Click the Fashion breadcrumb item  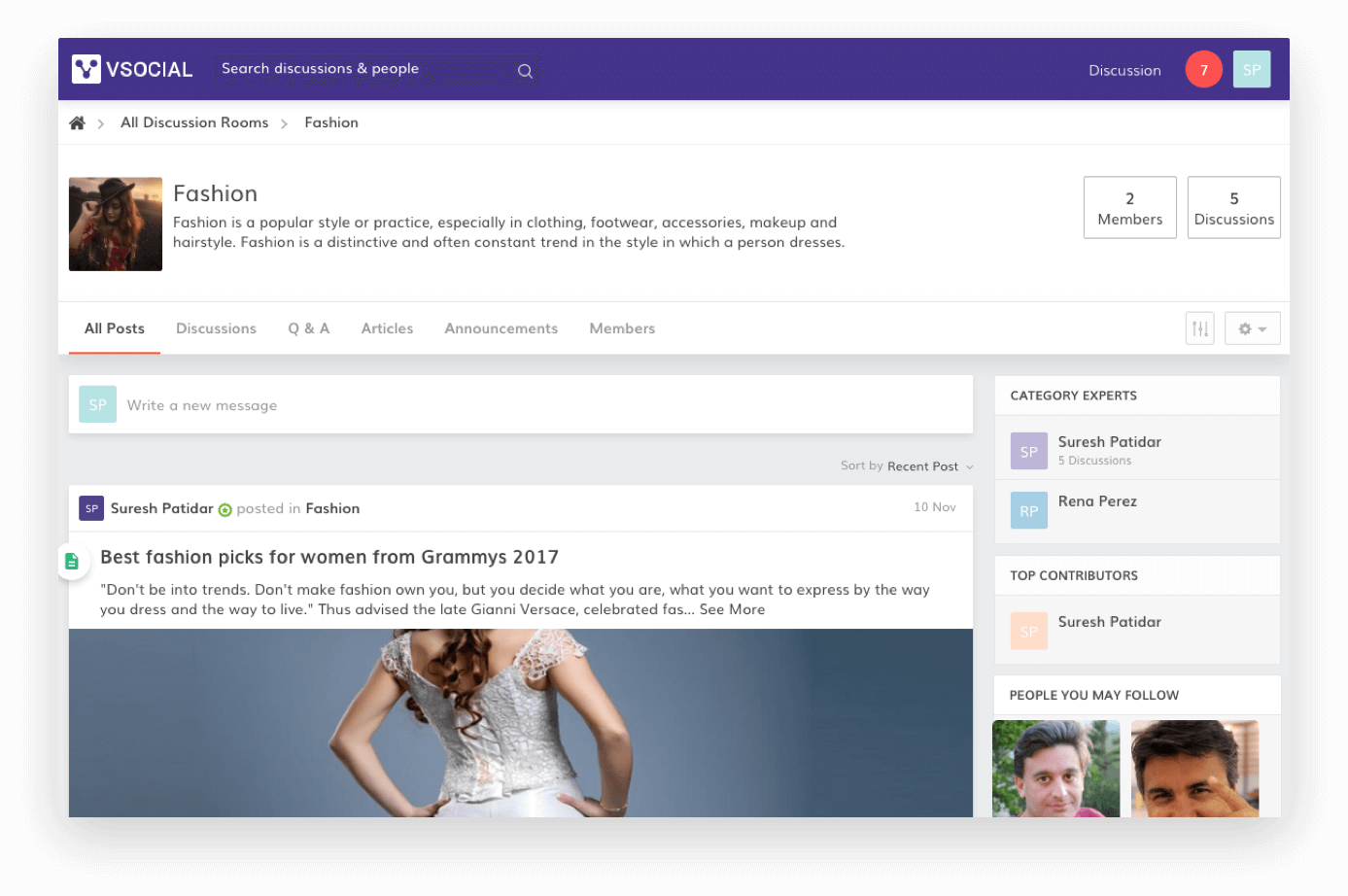(x=331, y=122)
